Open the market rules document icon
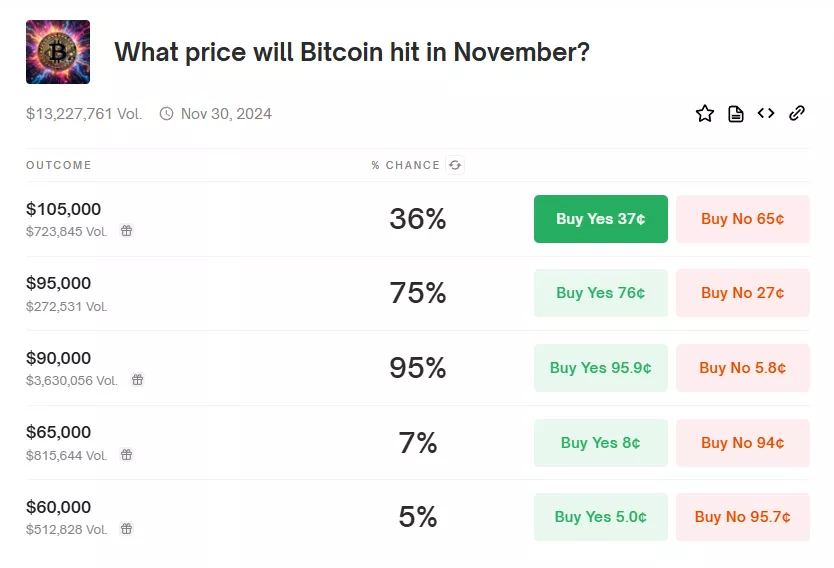 pos(736,114)
